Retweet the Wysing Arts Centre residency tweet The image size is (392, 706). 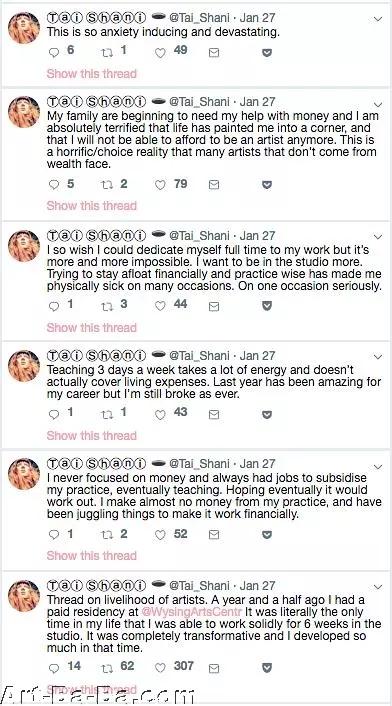tap(107, 668)
